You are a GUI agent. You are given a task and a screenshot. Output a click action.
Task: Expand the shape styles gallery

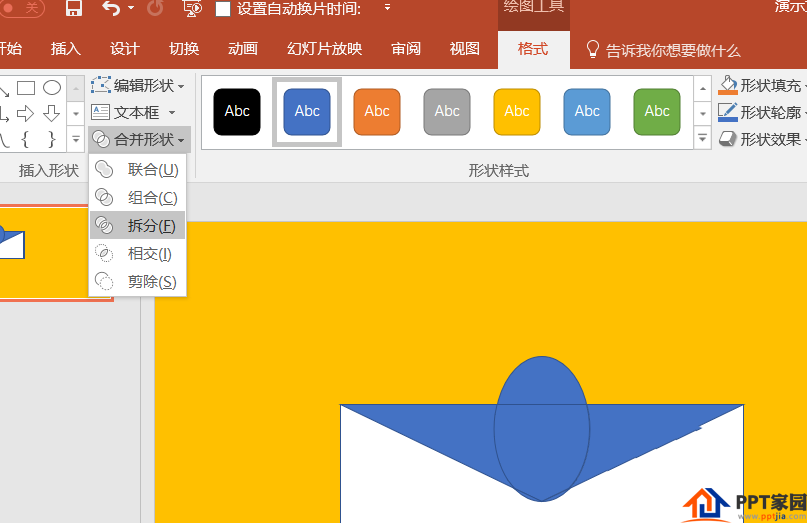point(703,138)
